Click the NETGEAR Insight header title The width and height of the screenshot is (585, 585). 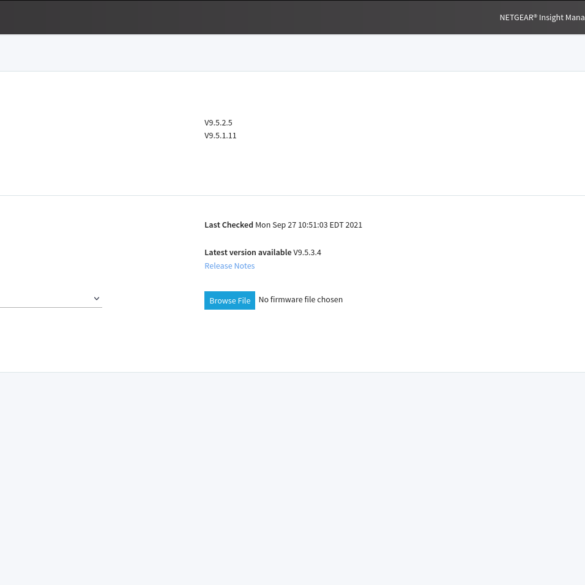[542, 18]
